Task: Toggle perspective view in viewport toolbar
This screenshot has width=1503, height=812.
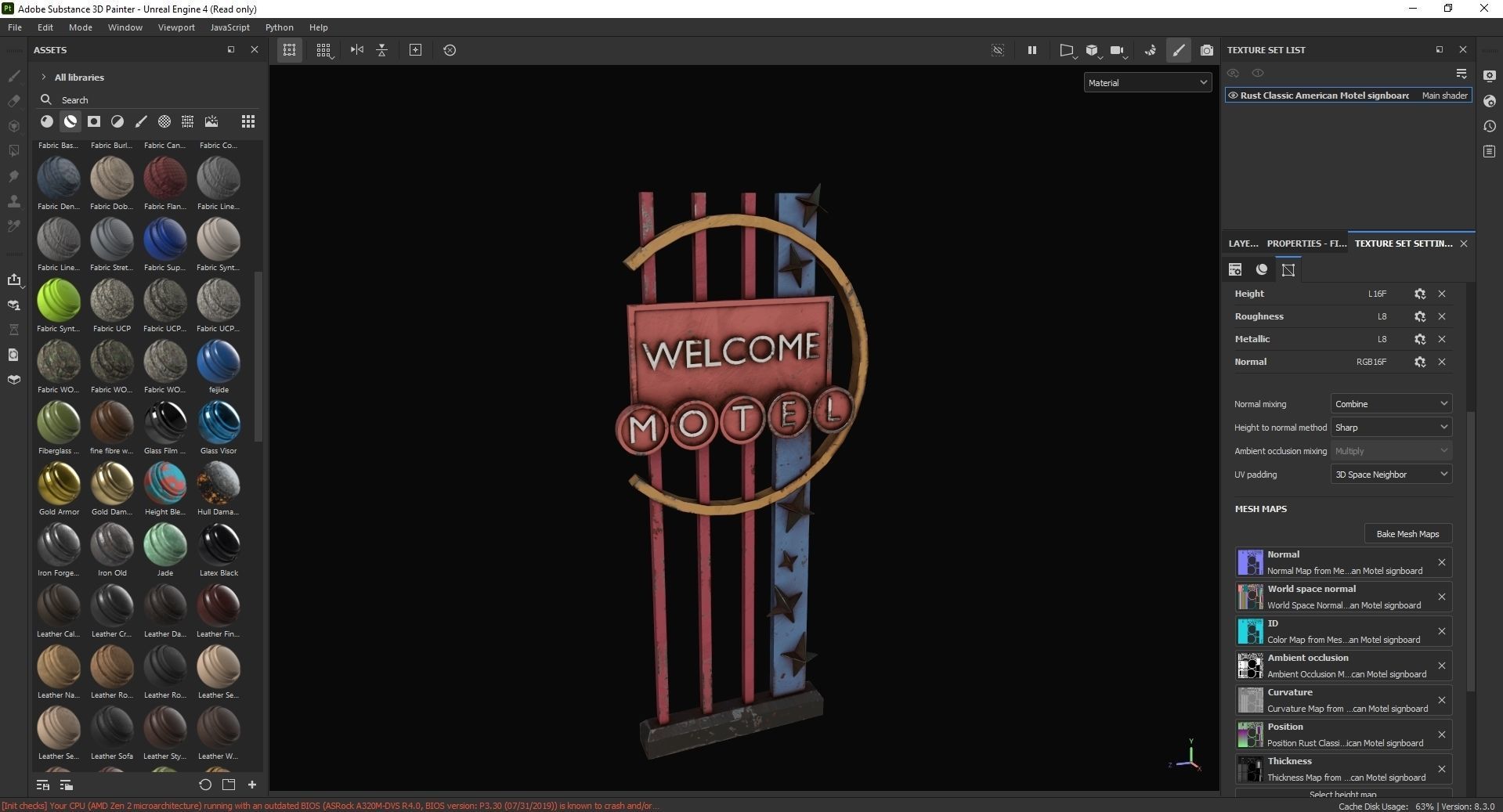Action: (x=1067, y=50)
